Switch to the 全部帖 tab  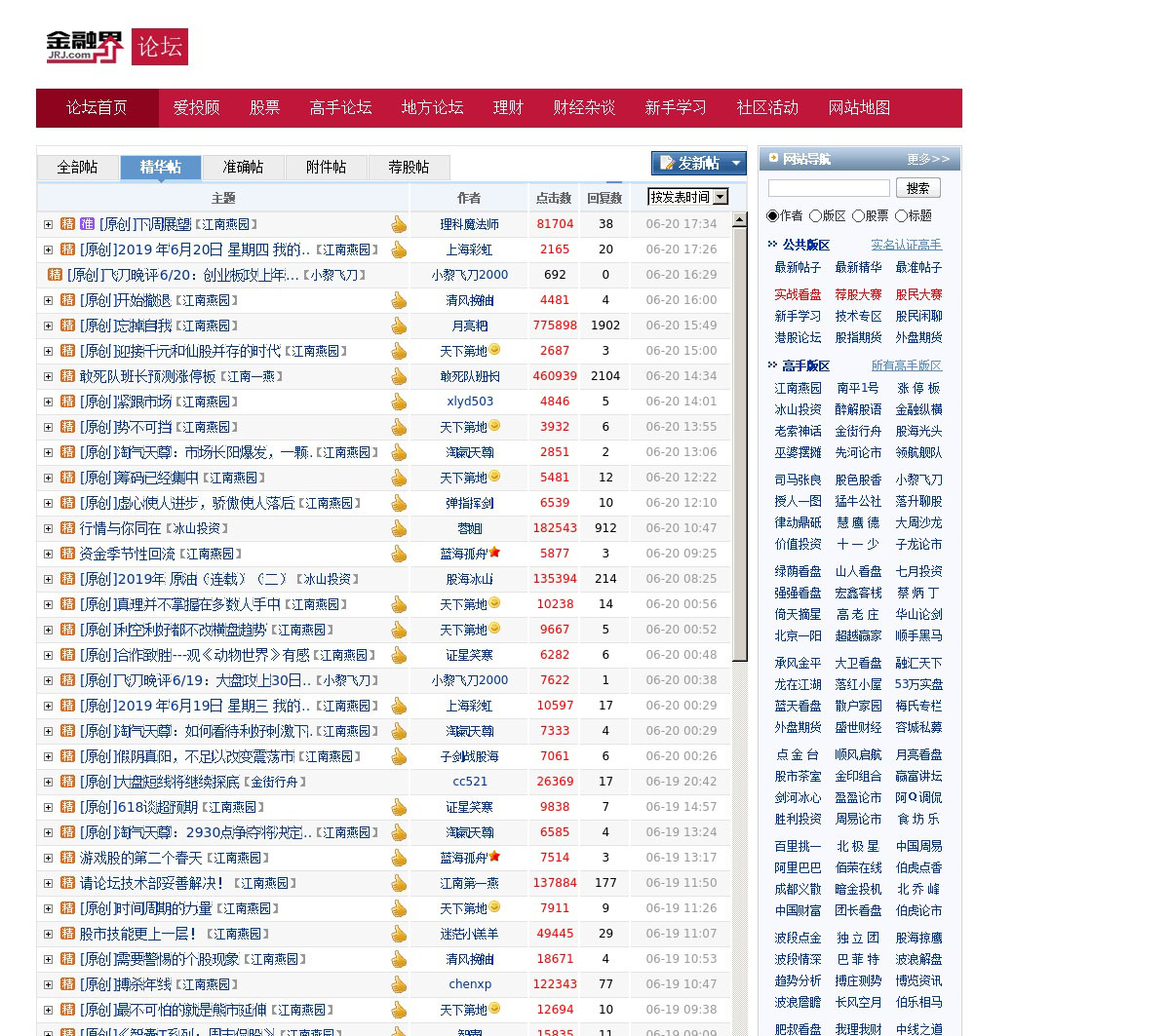(x=78, y=168)
